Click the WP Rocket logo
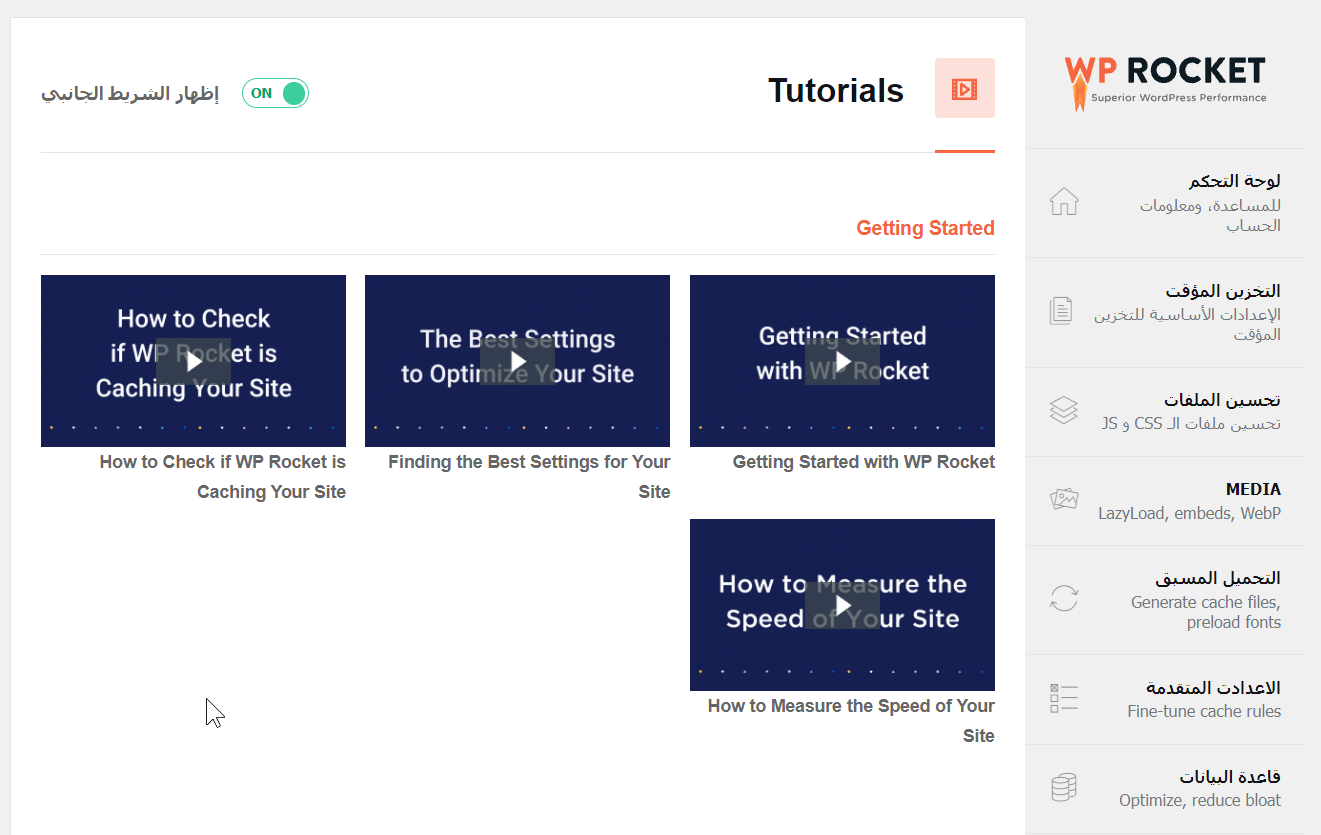Image resolution: width=1321 pixels, height=835 pixels. pos(1165,83)
